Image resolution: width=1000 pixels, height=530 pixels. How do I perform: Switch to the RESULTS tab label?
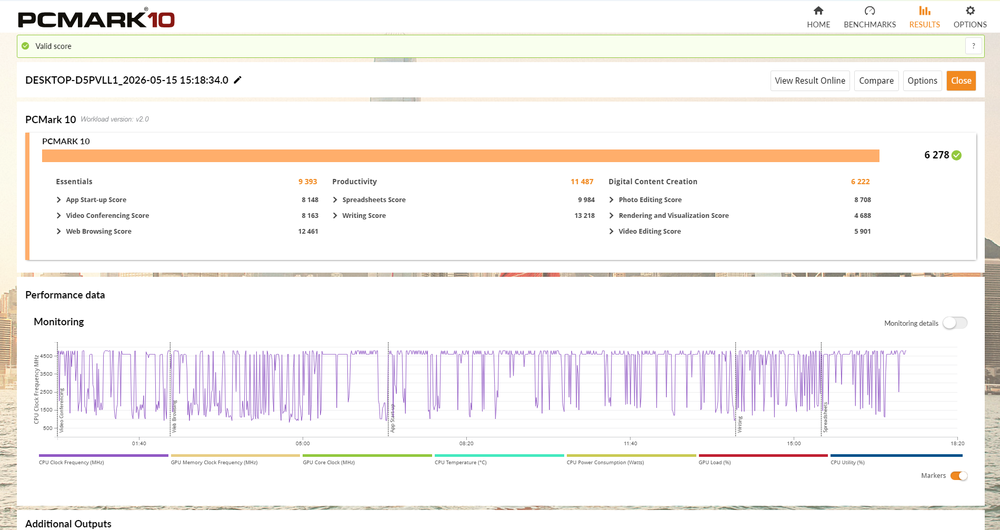(x=924, y=24)
